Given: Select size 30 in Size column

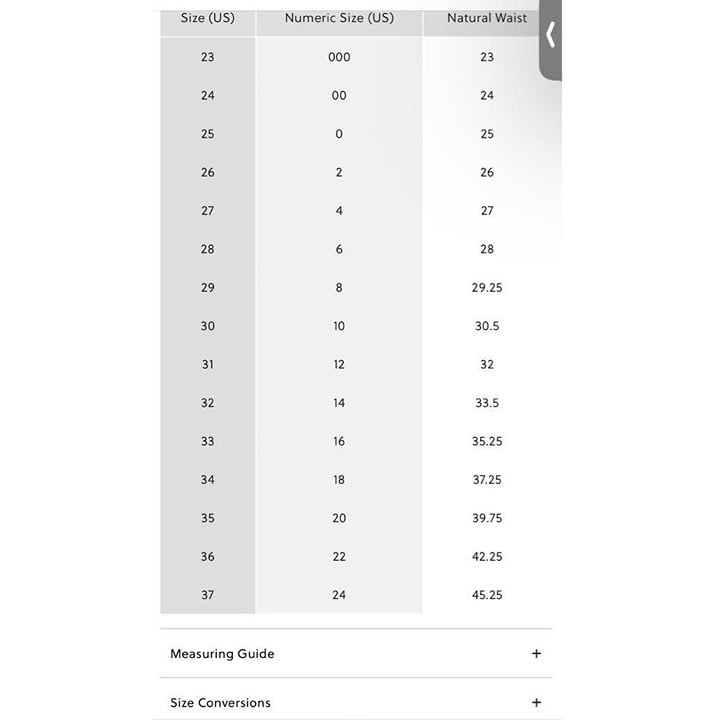Looking at the screenshot, I should pyautogui.click(x=208, y=326).
